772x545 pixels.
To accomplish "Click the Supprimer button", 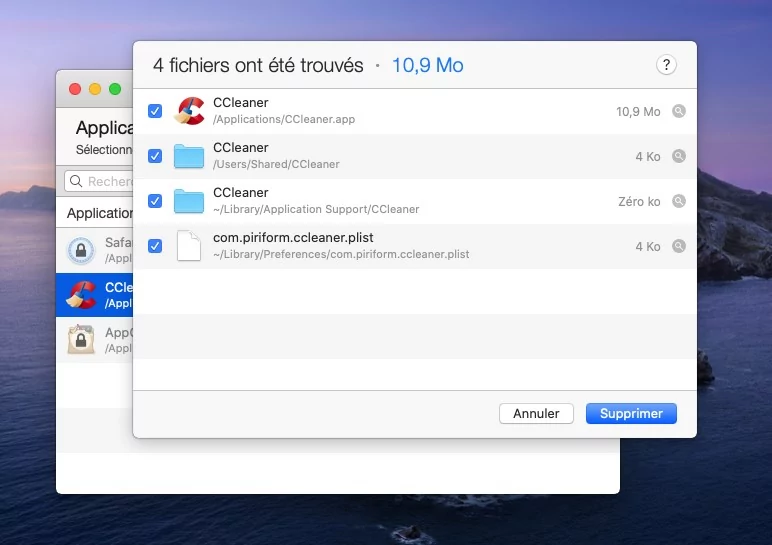I will 631,414.
